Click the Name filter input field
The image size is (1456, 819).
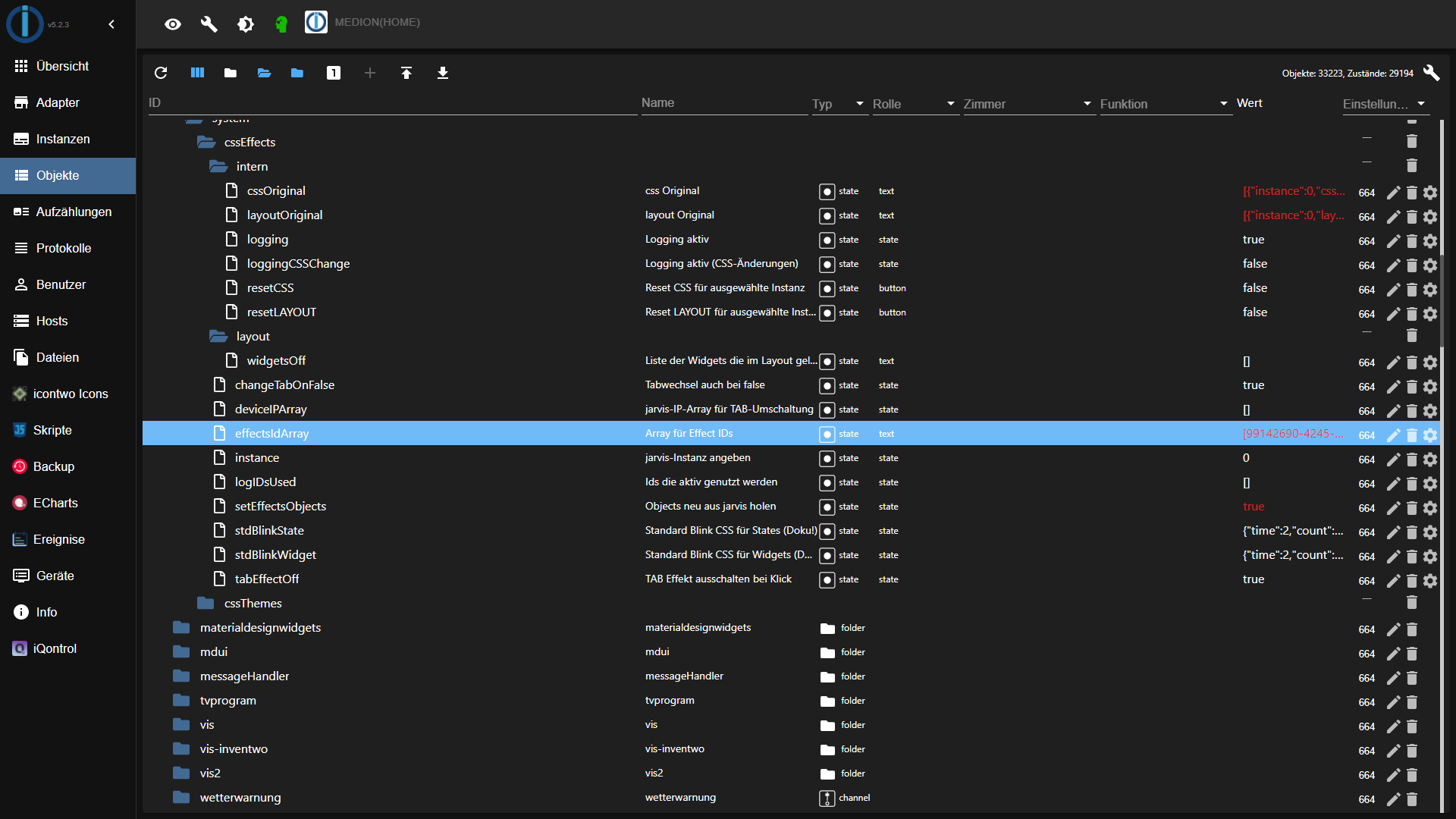[x=725, y=103]
